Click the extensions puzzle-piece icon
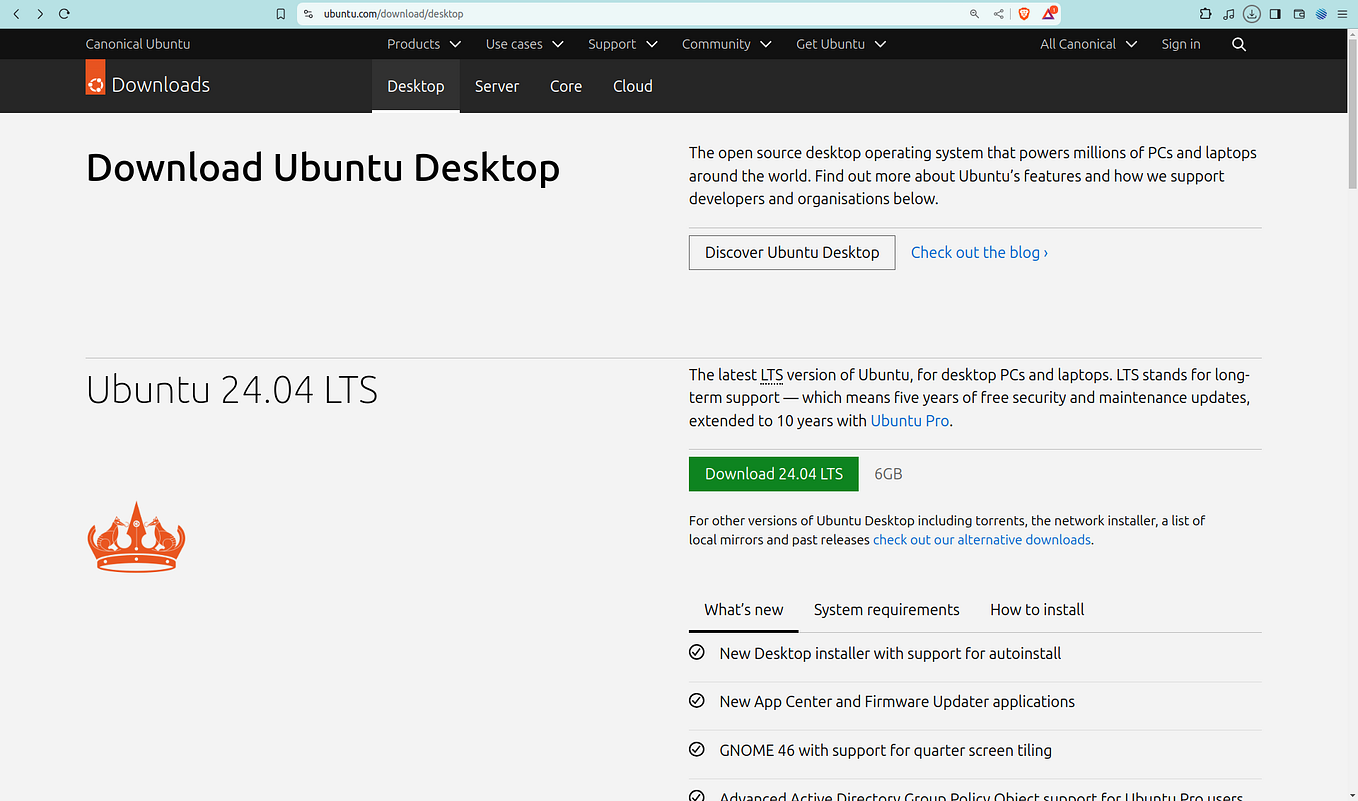 point(1205,14)
